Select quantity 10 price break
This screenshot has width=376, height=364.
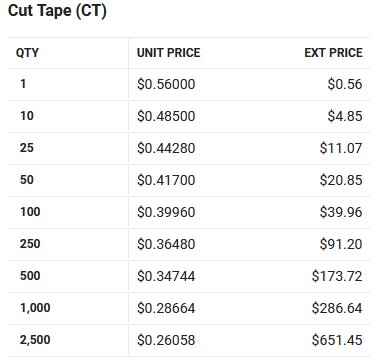189,116
